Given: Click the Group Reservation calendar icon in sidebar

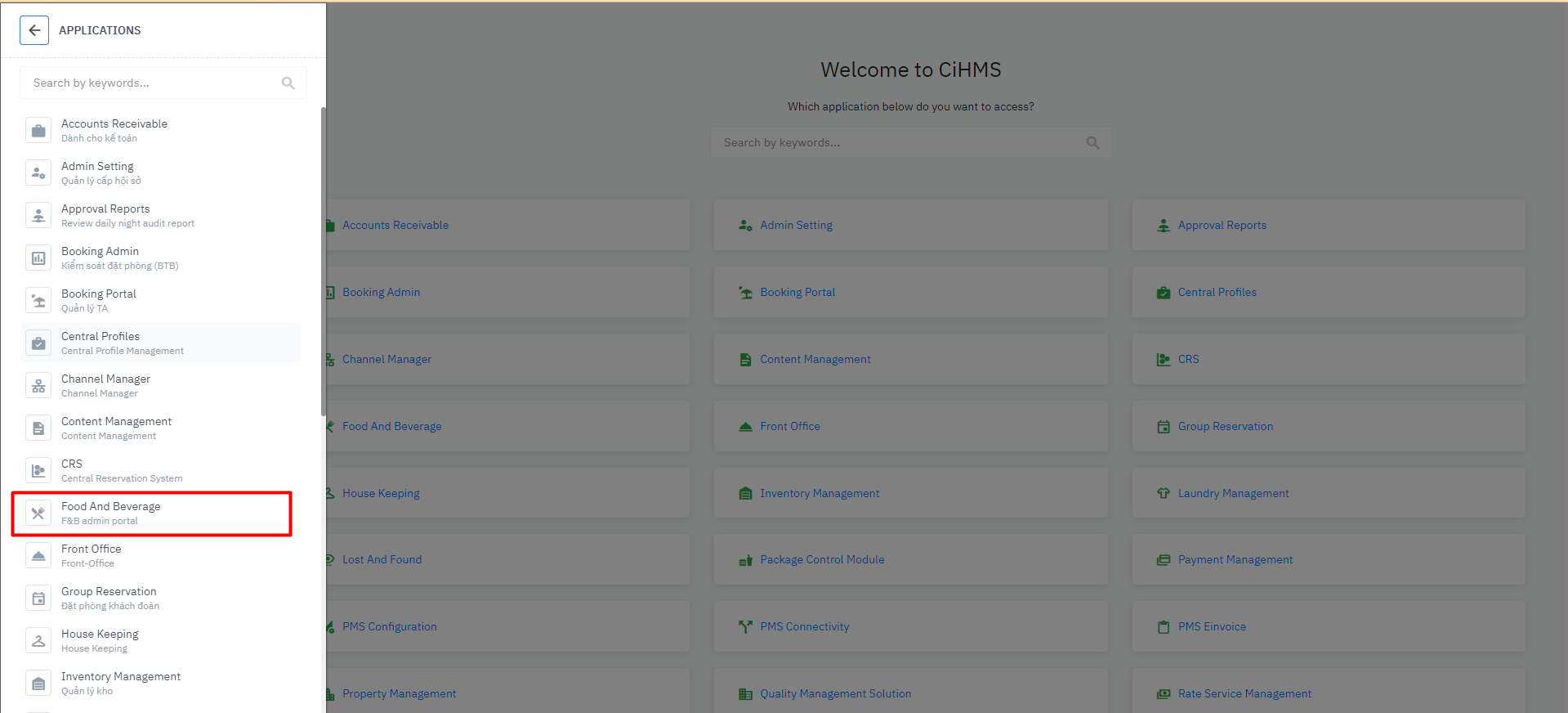Looking at the screenshot, I should tap(38, 599).
